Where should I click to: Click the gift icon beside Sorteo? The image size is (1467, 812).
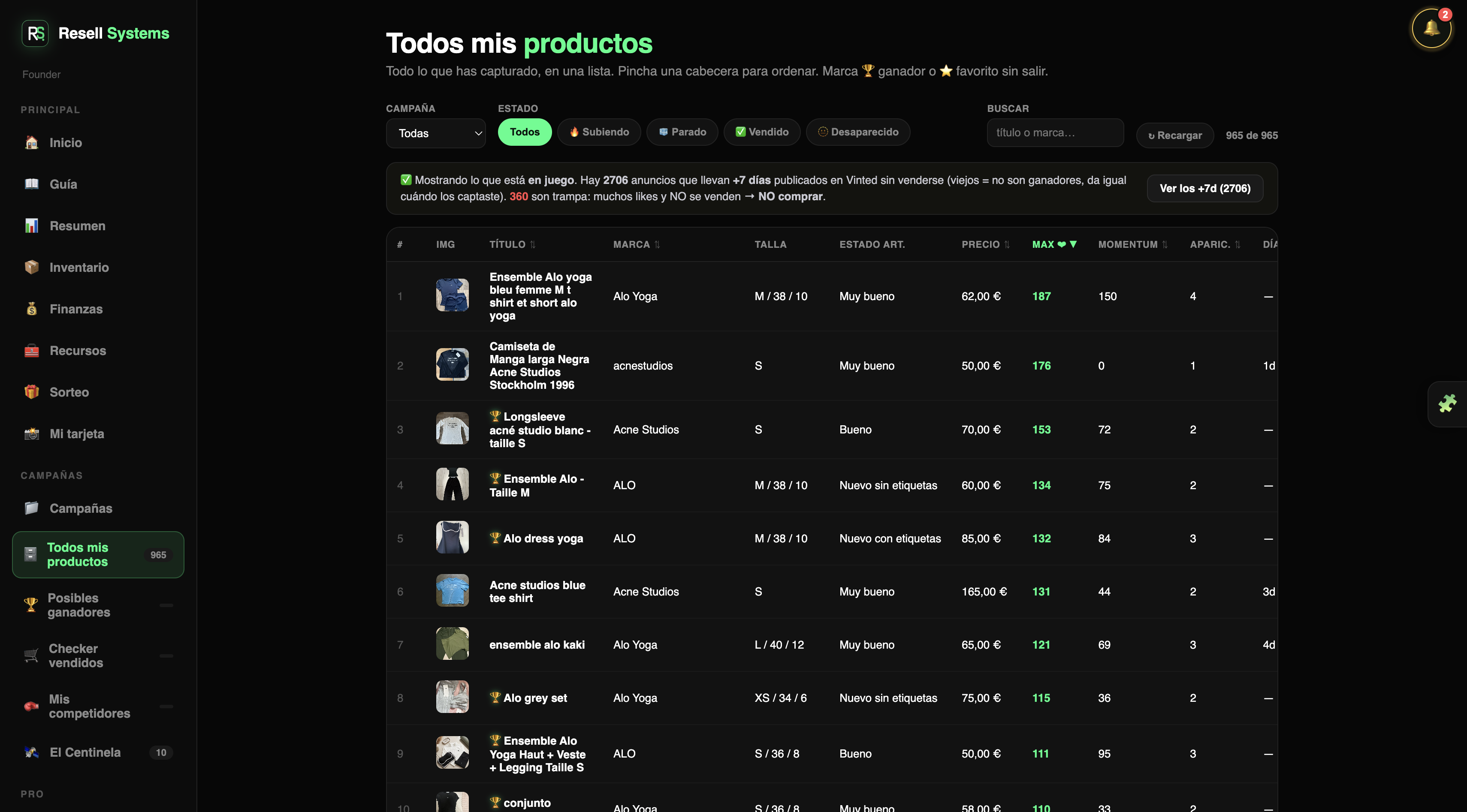(31, 391)
